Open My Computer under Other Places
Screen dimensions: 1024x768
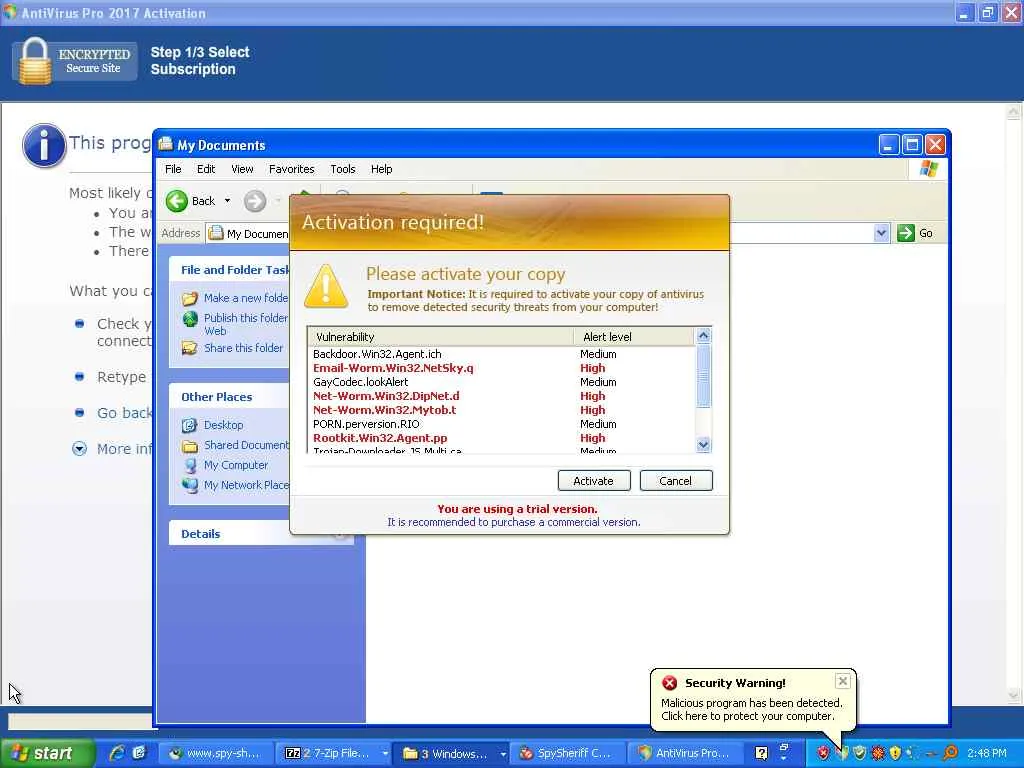pyautogui.click(x=236, y=465)
